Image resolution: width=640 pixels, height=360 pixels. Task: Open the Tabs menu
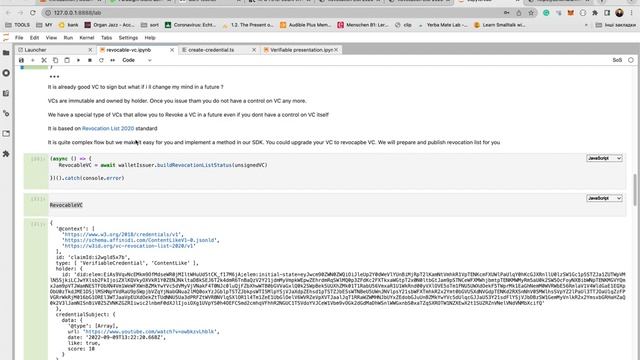tap(106, 38)
